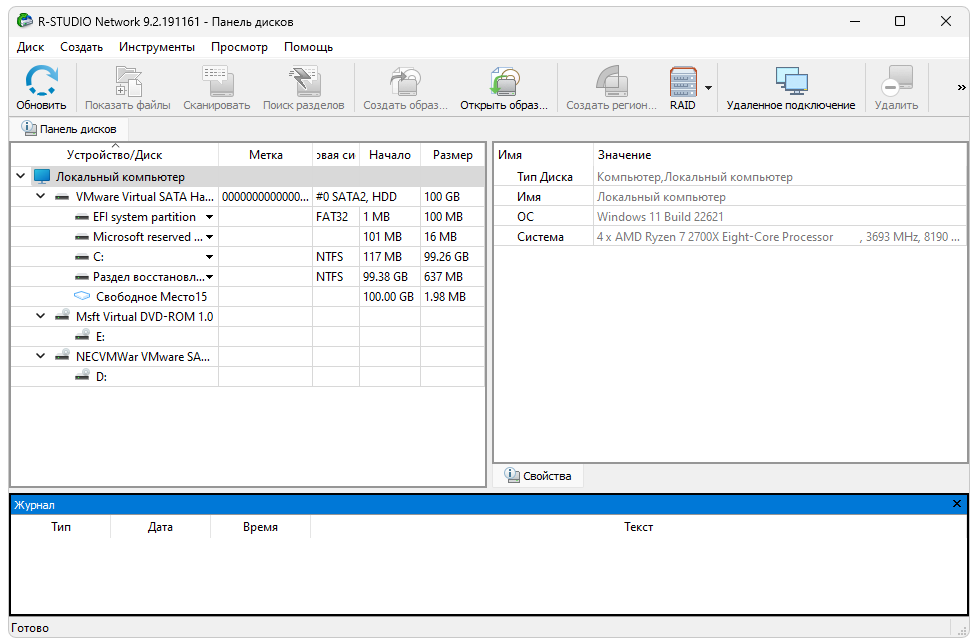
Task: Click the R-STUDIO application title icon
Action: point(24,21)
